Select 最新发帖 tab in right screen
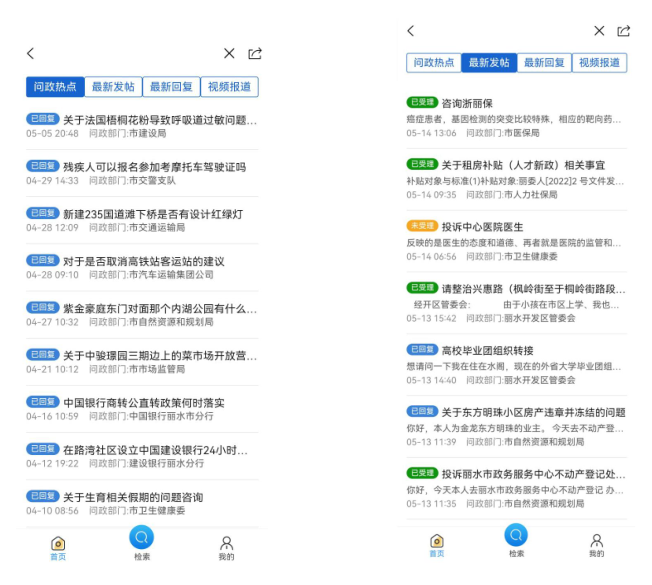This screenshot has height=585, width=652. 489,63
